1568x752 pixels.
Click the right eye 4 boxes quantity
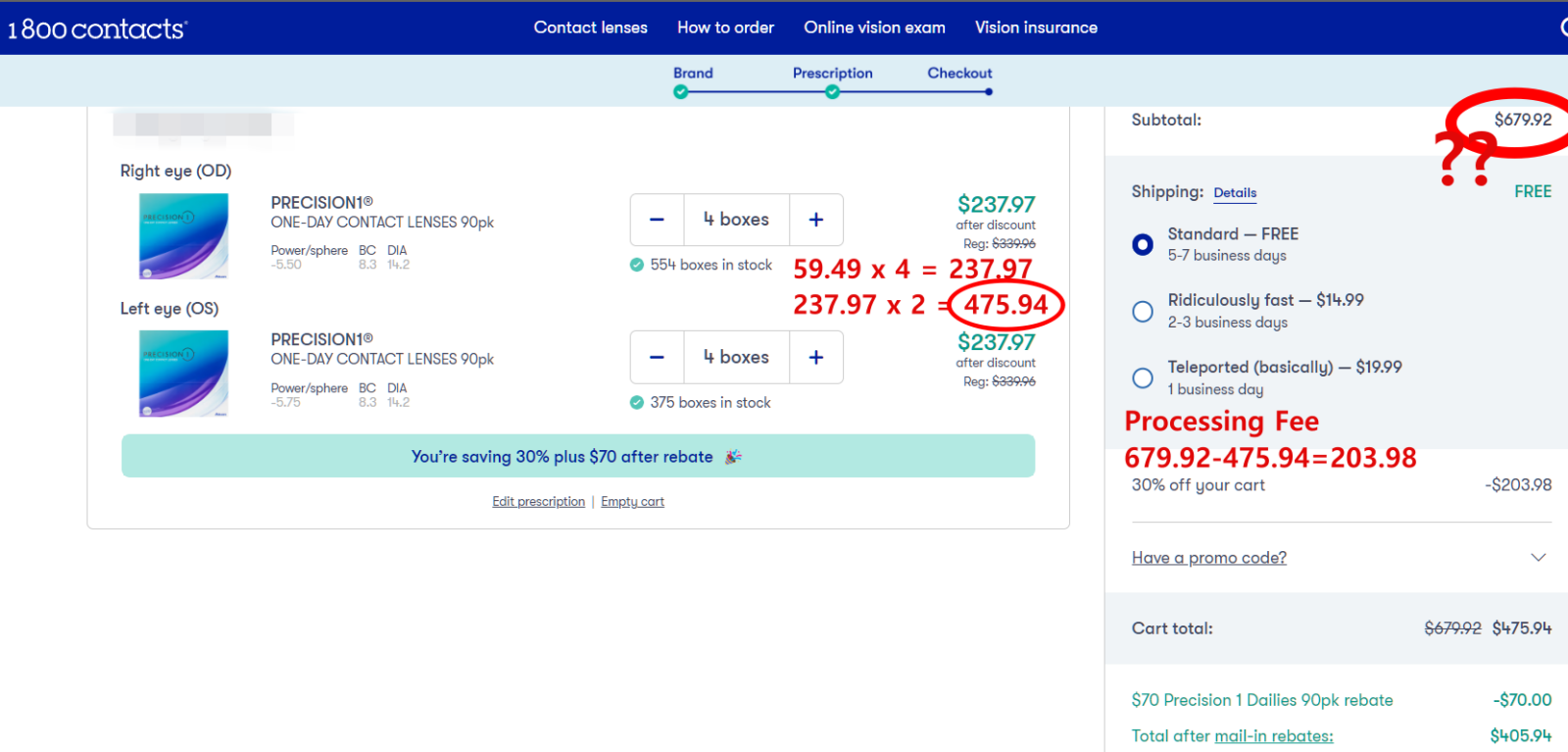tap(736, 220)
